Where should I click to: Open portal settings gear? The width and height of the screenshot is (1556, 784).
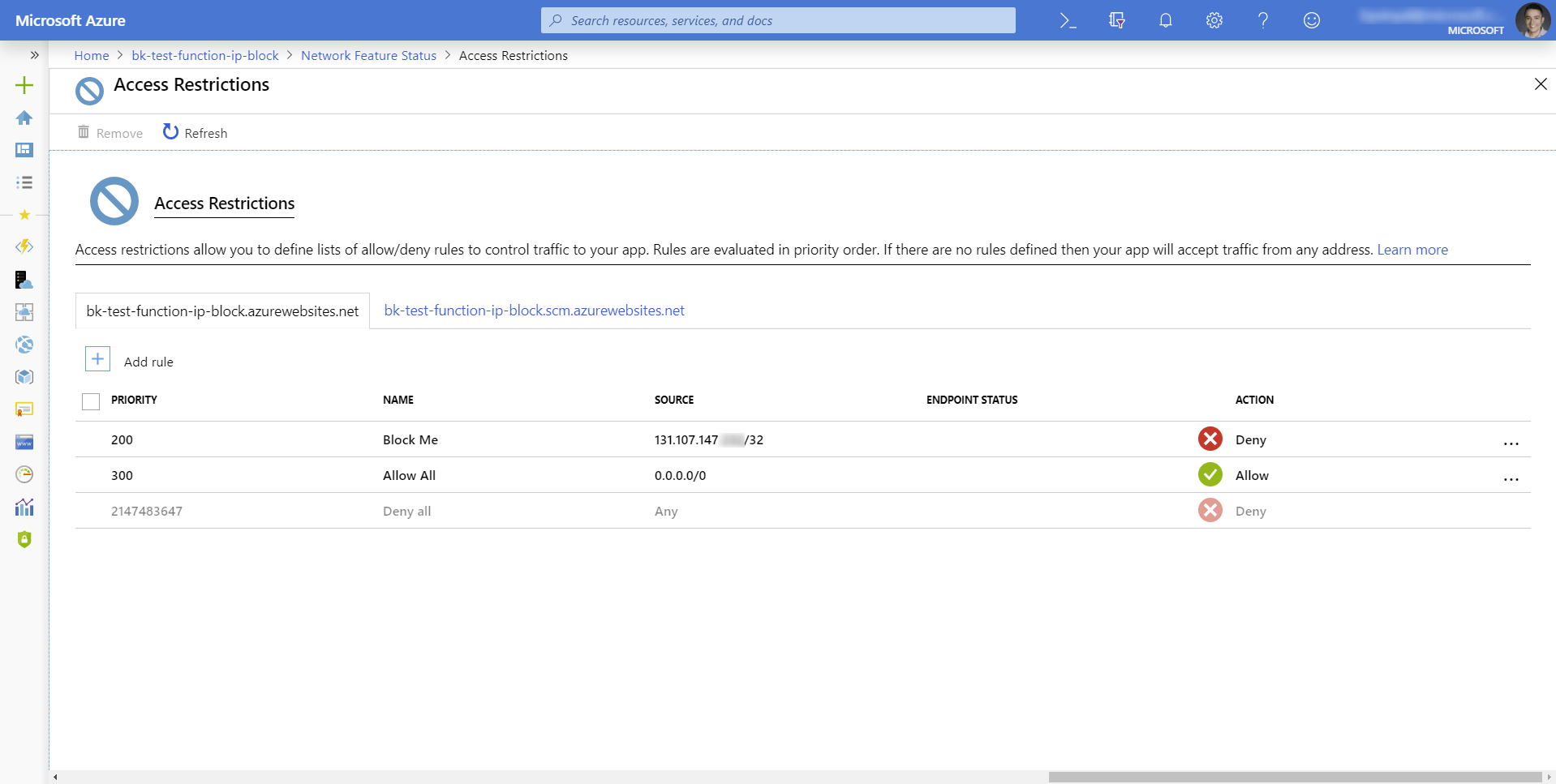(1214, 20)
